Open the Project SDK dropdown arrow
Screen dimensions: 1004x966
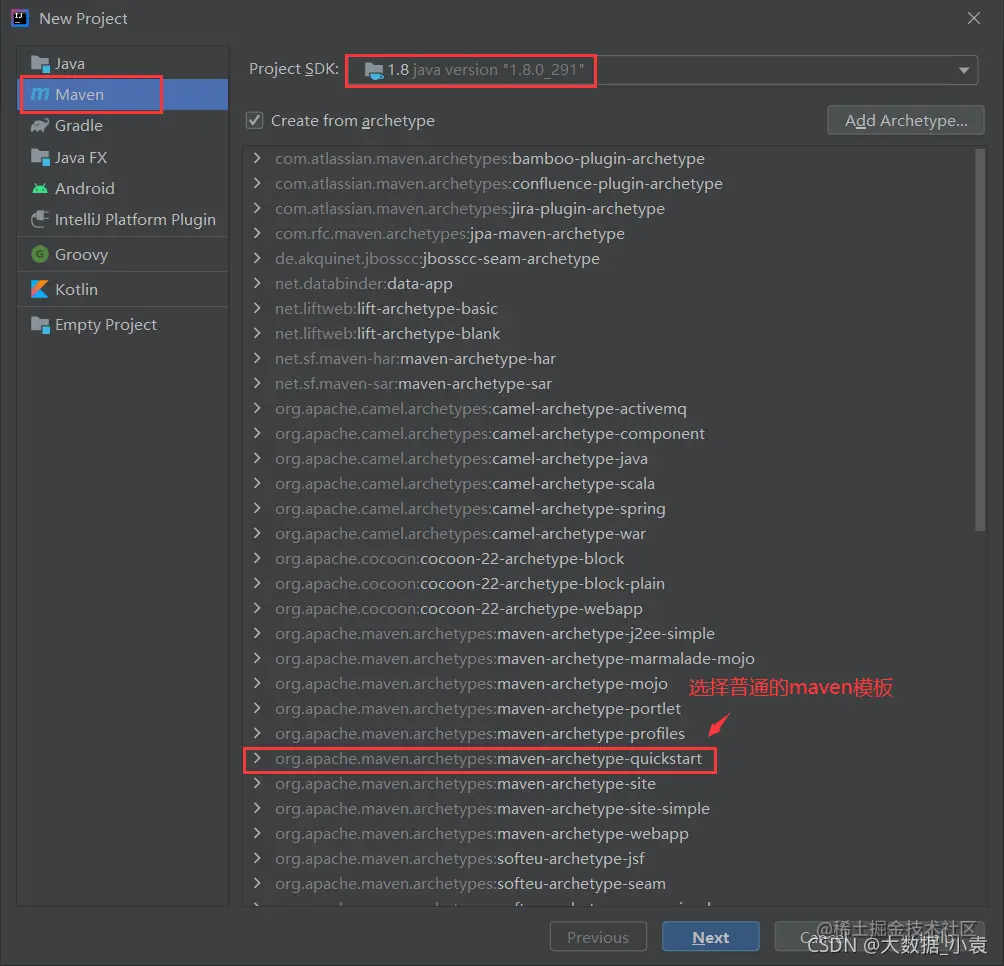point(964,70)
